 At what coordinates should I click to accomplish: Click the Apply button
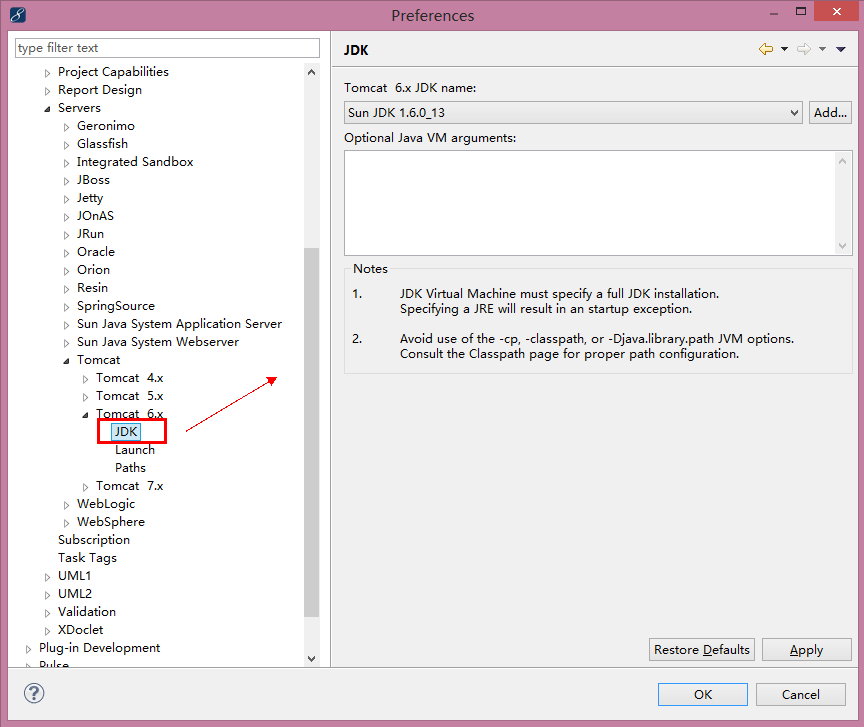pos(806,650)
